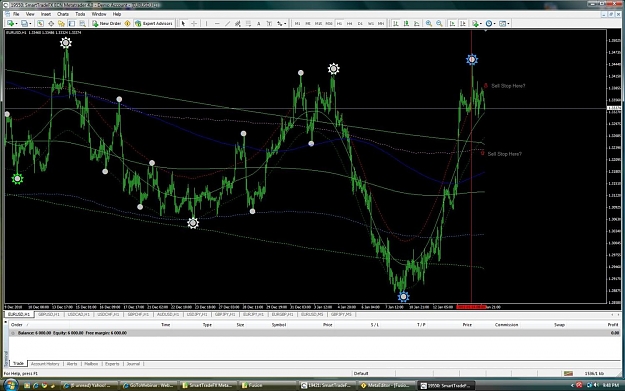Open the Insert menu
Screen dimensions: 625x391
coord(46,14)
